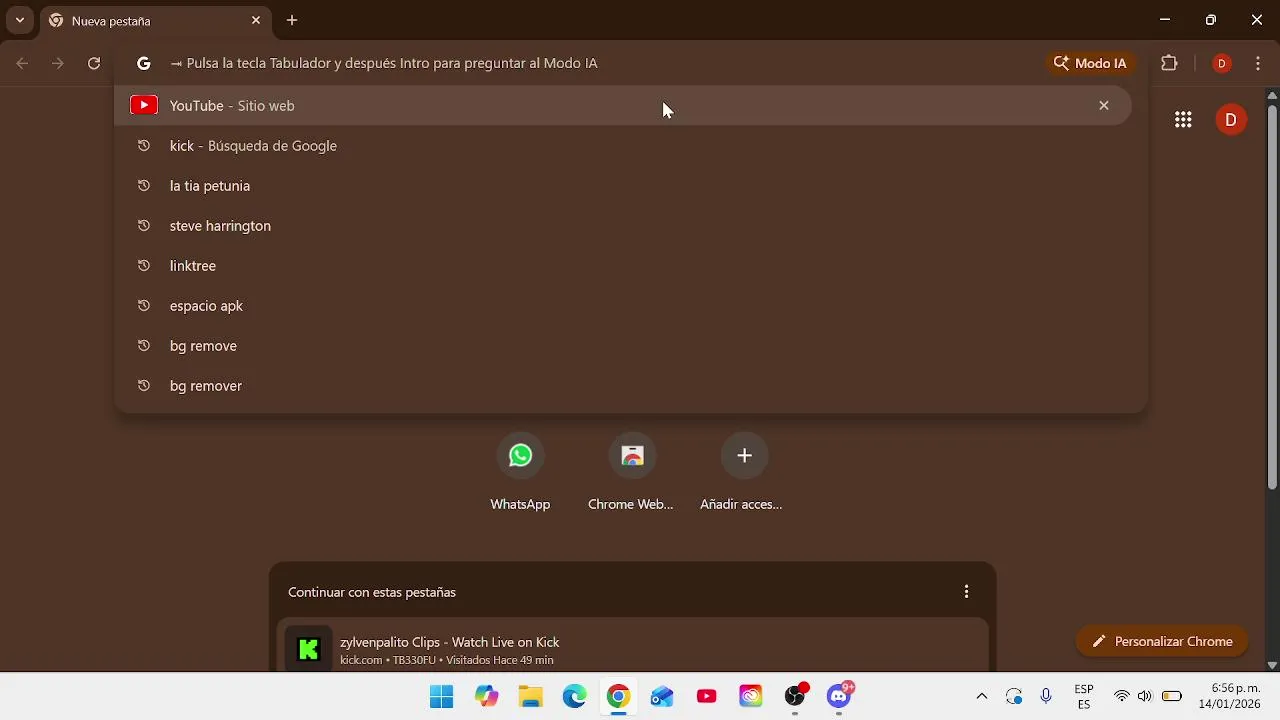Viewport: 1280px width, 720px height.
Task: Select steve harrington search suggestion
Action: pos(622,225)
